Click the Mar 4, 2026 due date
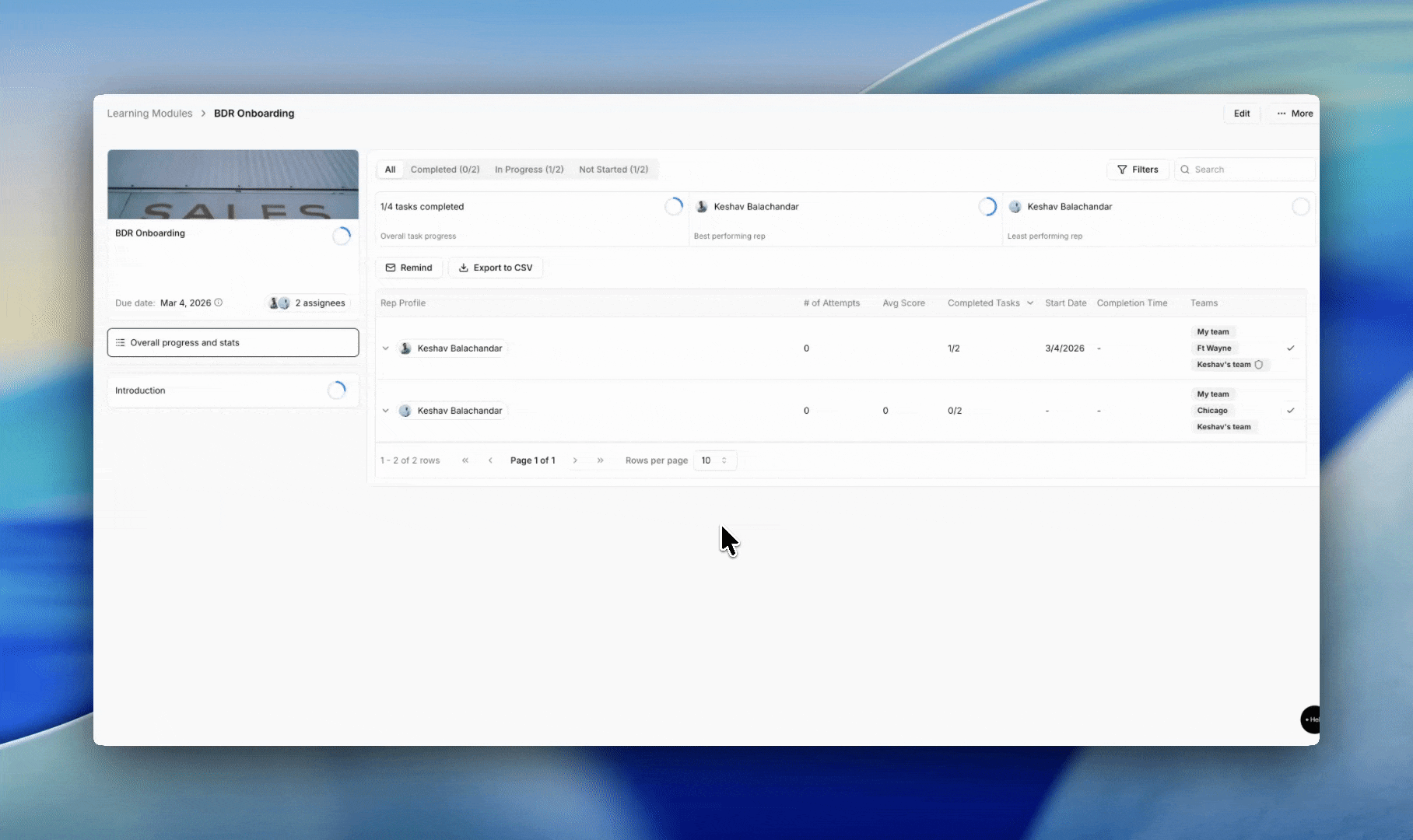This screenshot has height=840, width=1413. (x=185, y=303)
